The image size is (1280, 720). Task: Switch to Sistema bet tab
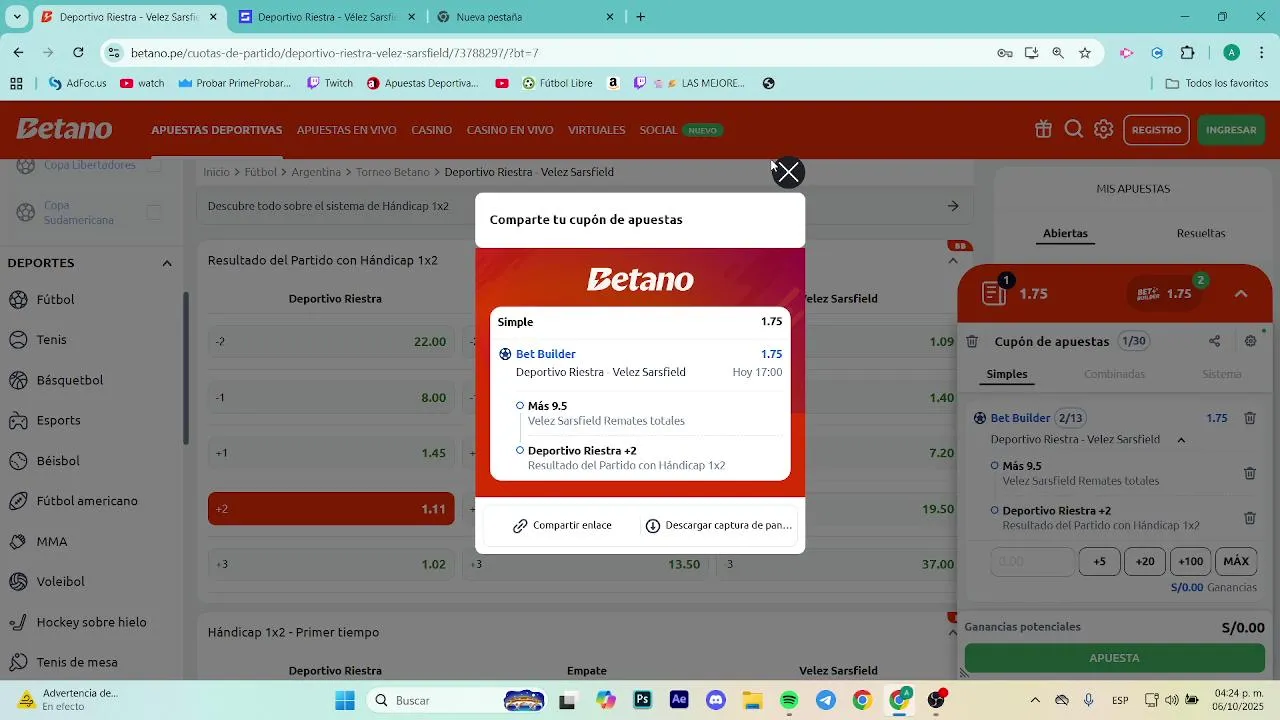pos(1222,374)
